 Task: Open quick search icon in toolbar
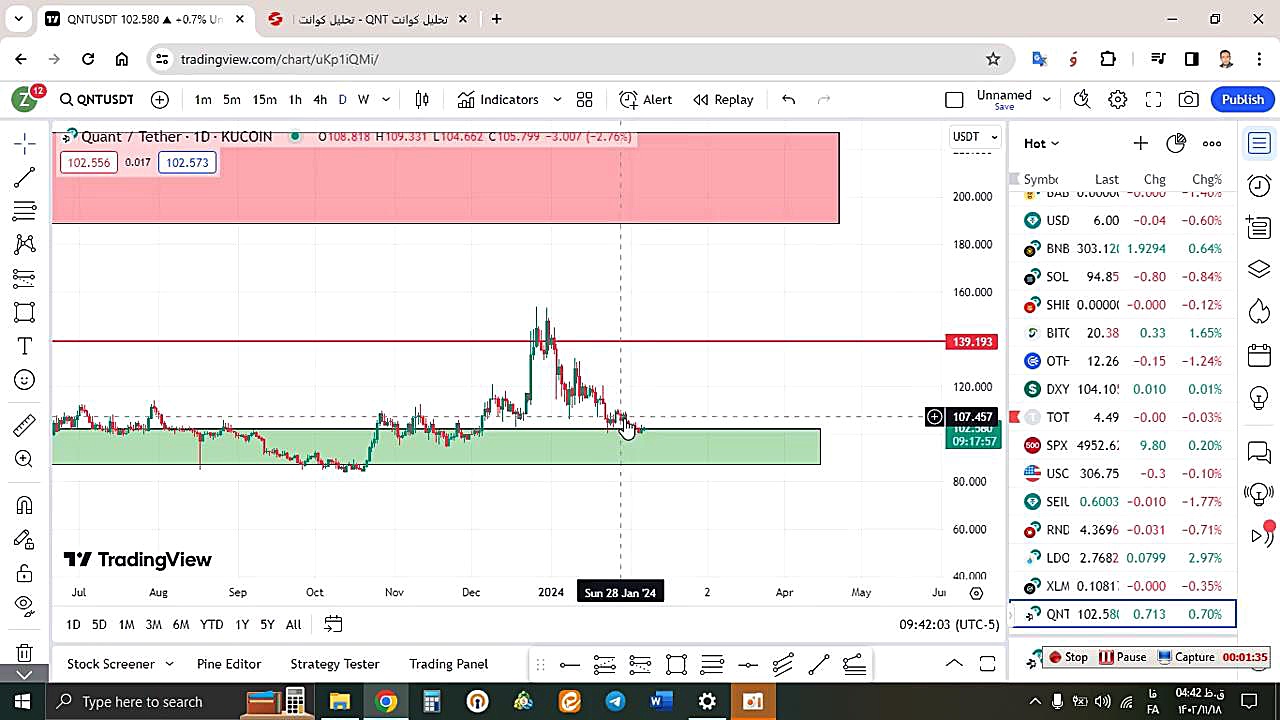pyautogui.click(x=1082, y=99)
